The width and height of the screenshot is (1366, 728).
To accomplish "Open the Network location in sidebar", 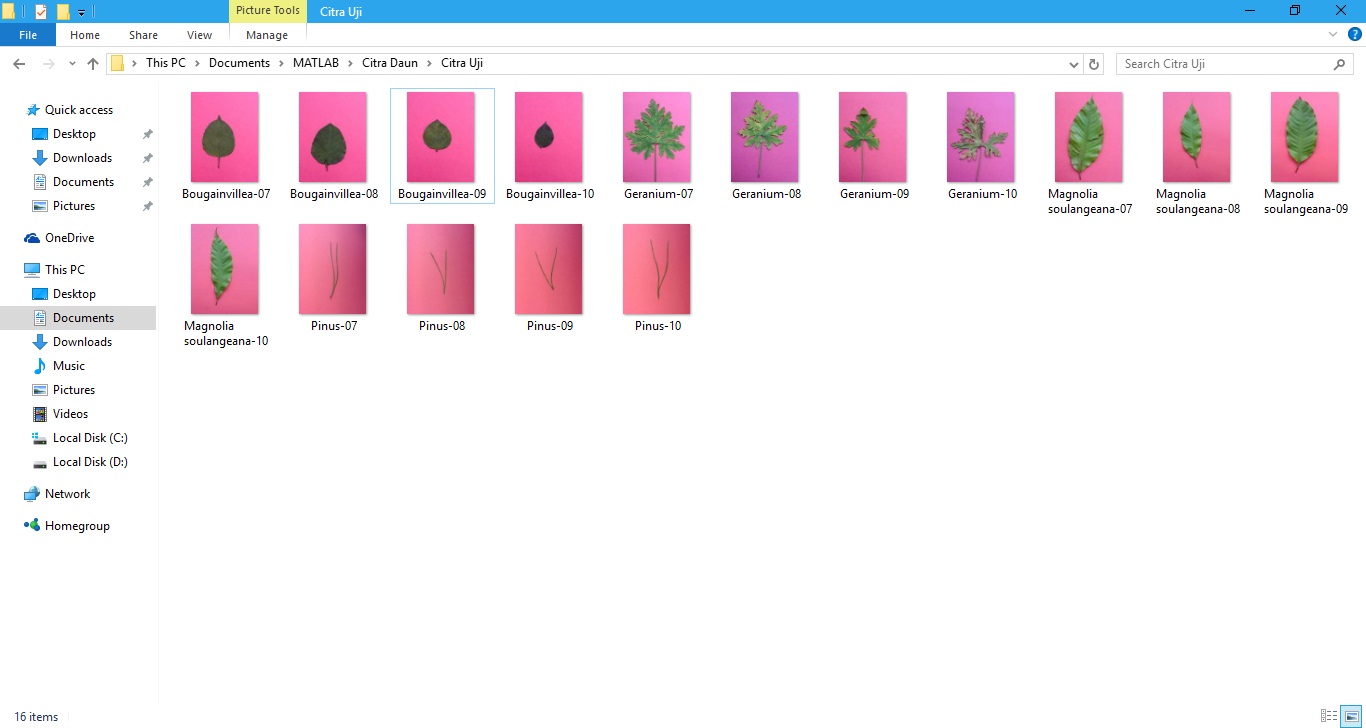I will [67, 494].
